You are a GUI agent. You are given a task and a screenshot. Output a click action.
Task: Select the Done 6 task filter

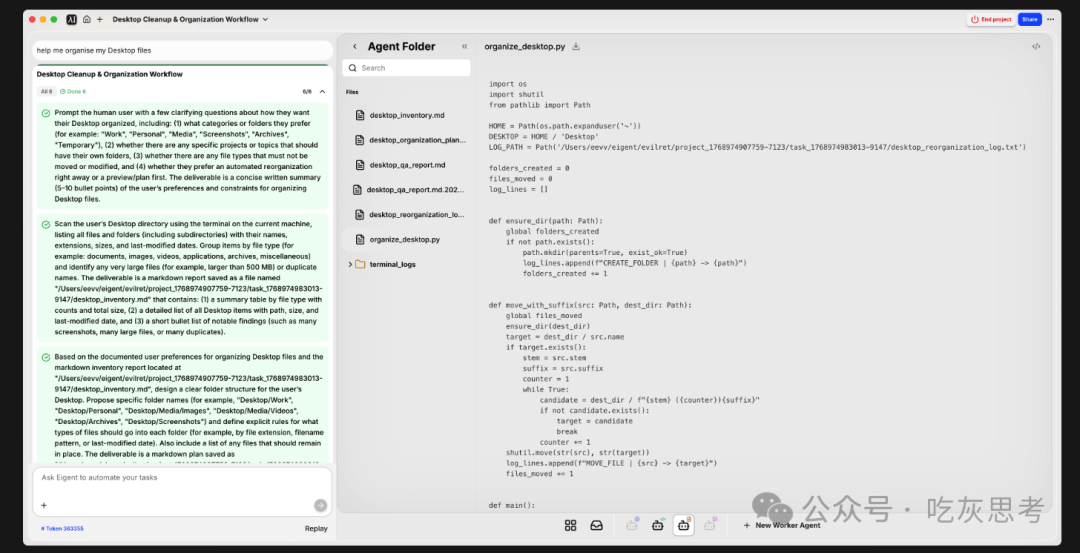click(x=73, y=91)
